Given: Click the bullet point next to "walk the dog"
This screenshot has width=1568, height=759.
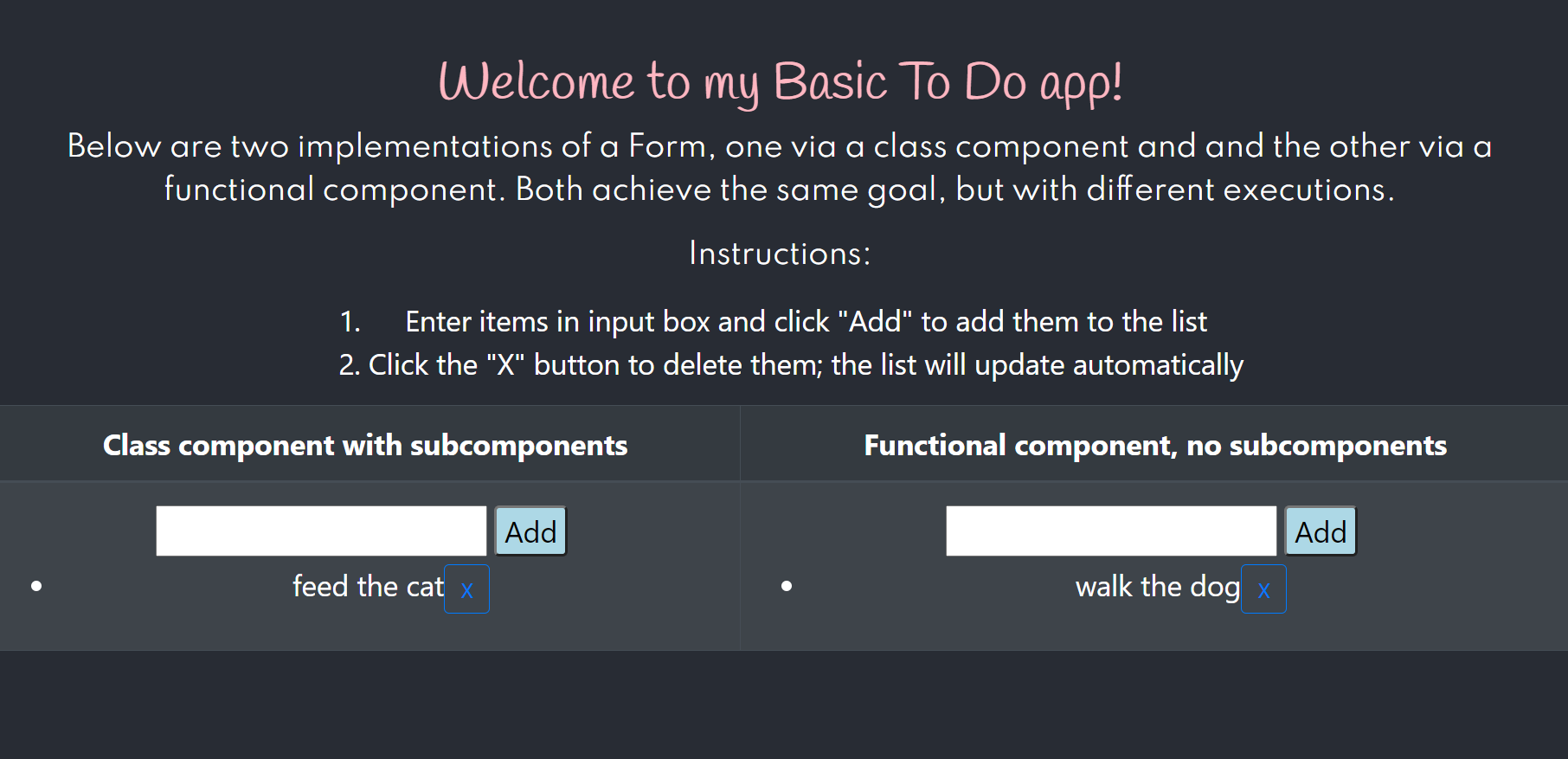Looking at the screenshot, I should tap(786, 585).
